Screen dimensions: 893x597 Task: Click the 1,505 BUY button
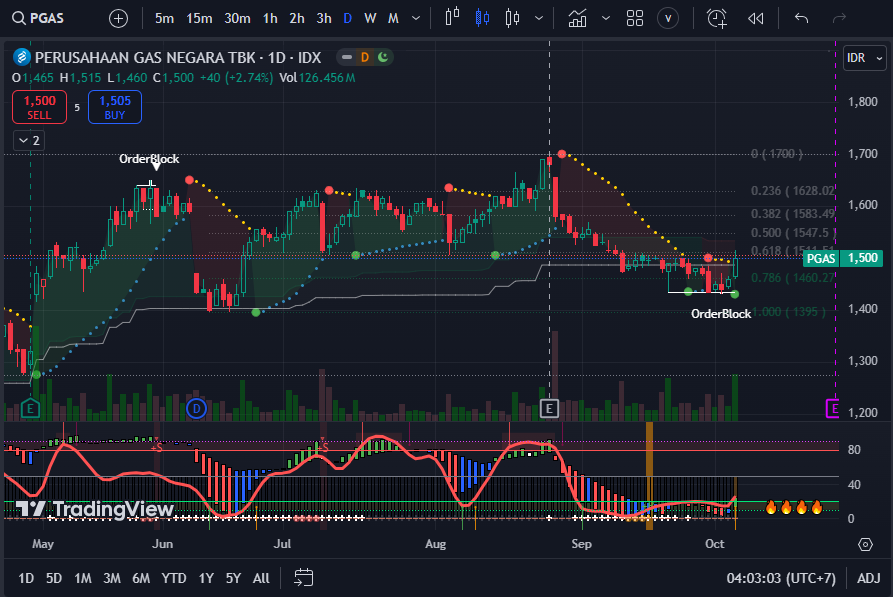(x=114, y=107)
